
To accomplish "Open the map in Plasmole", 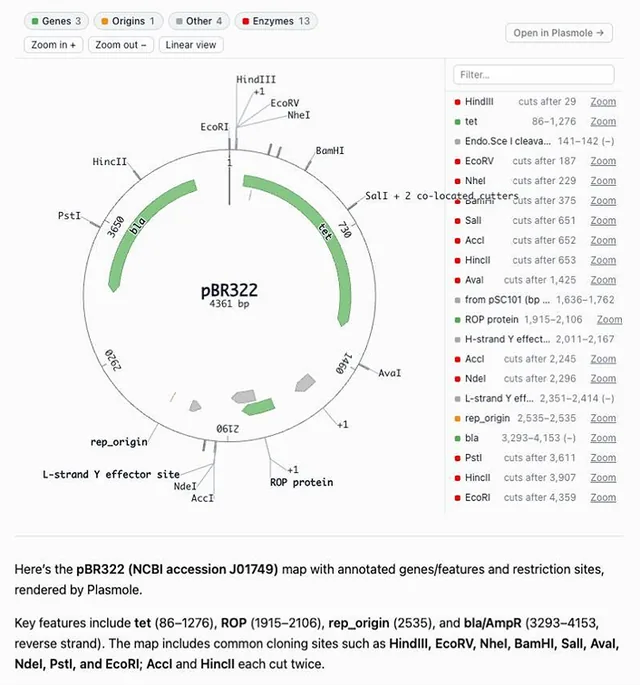I will (559, 33).
